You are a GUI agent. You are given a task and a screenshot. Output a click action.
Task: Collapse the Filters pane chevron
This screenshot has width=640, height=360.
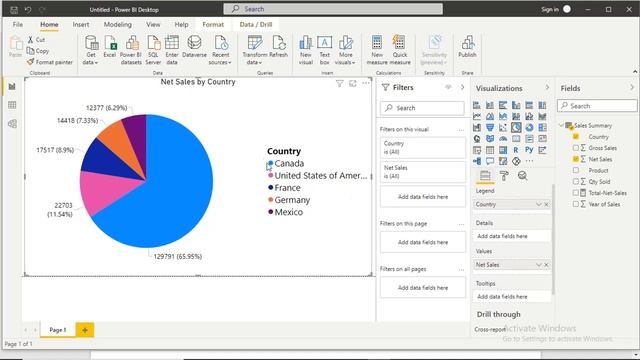pyautogui.click(x=462, y=87)
